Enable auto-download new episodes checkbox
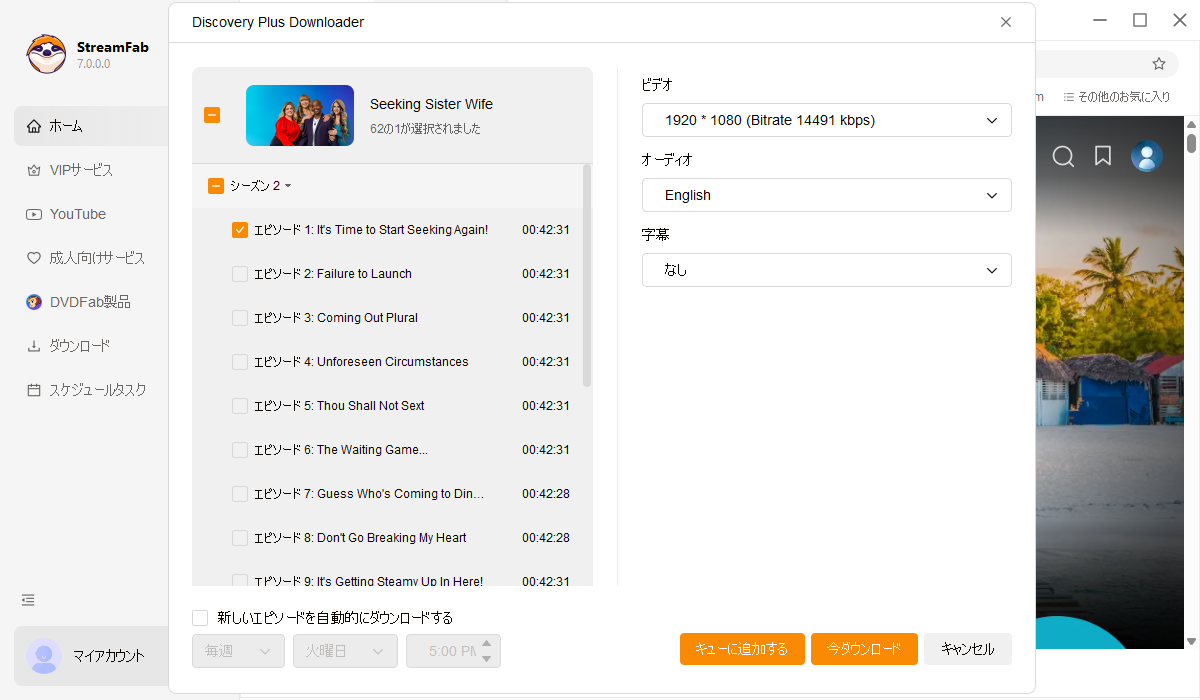Viewport: 1200px width, 700px height. tap(200, 618)
